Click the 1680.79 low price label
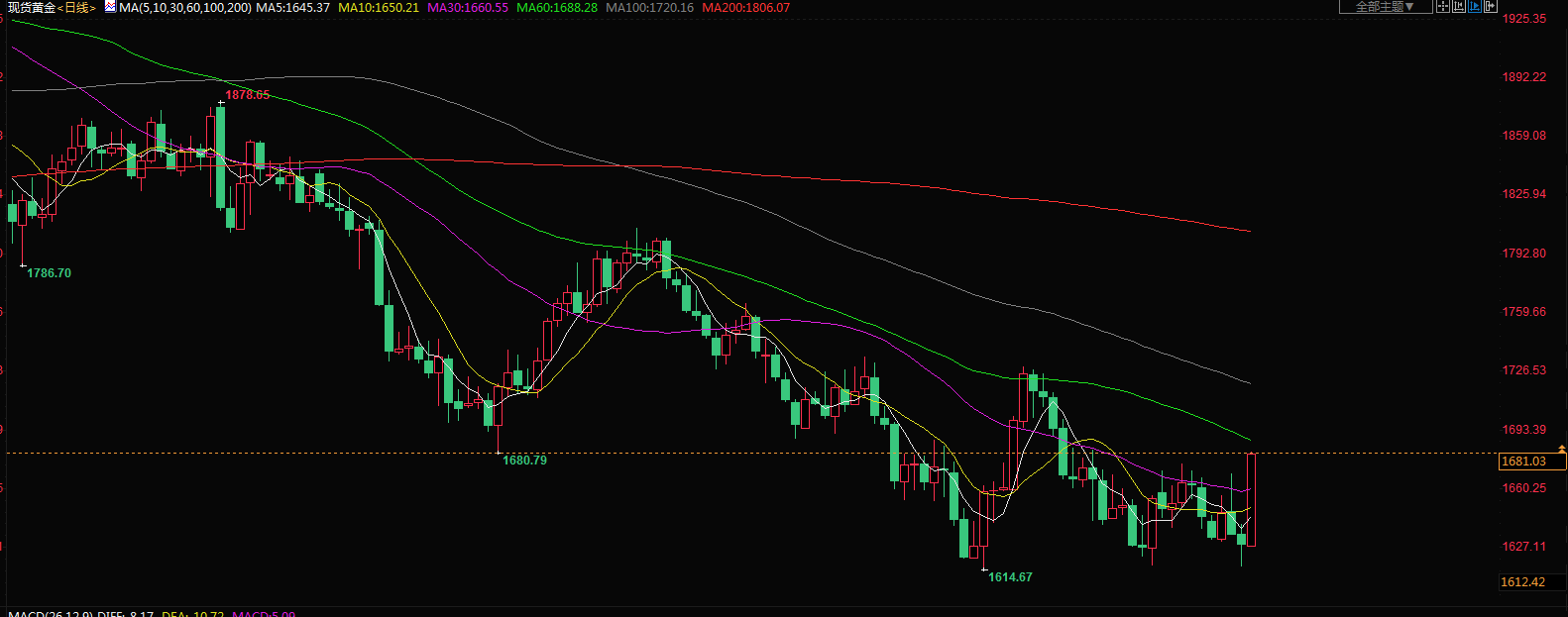This screenshot has height=617, width=1568. 524,461
